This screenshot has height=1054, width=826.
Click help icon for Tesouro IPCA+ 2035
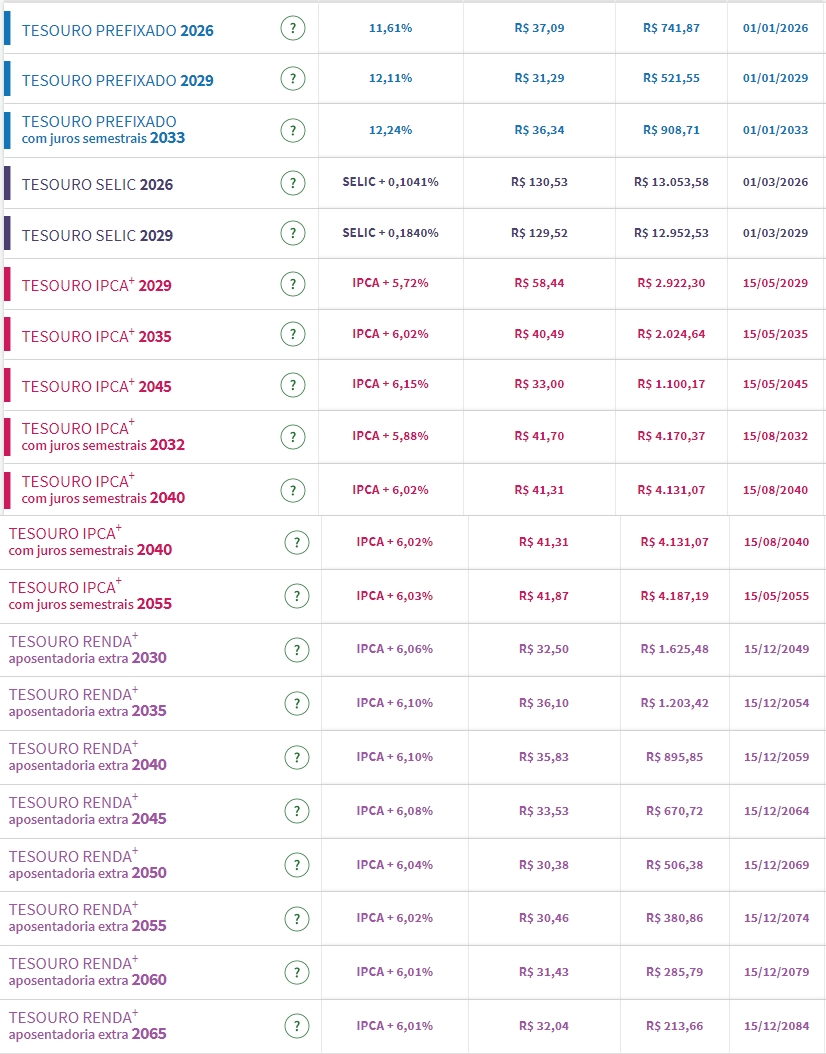[x=292, y=334]
